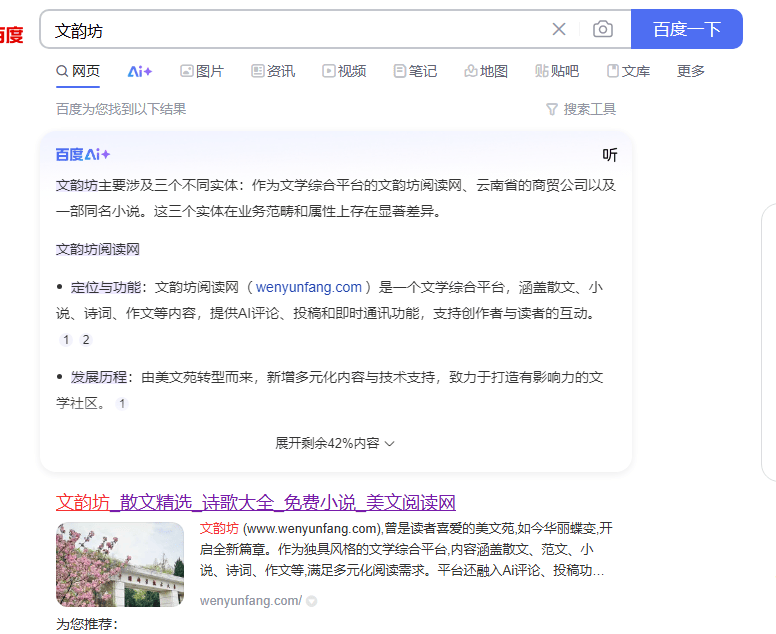
Task: Select the 网页 tab
Action: 78,71
